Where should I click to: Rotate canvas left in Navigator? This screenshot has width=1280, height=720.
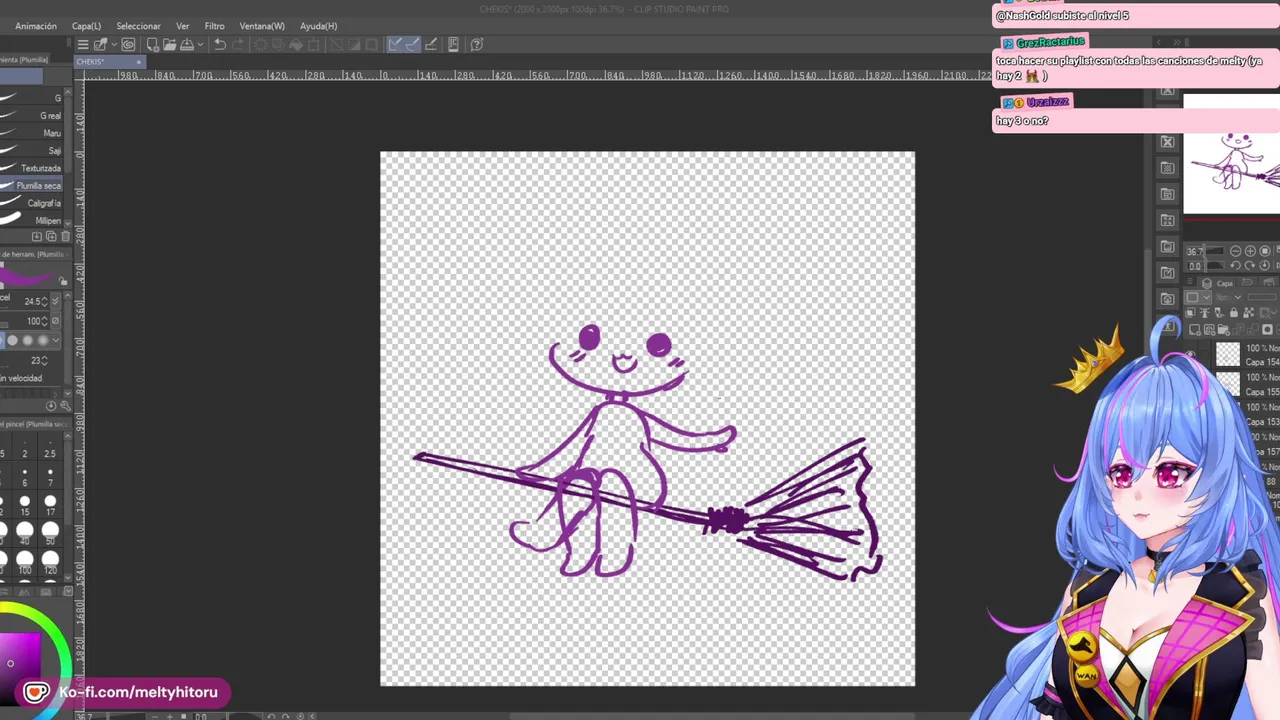(x=1235, y=265)
